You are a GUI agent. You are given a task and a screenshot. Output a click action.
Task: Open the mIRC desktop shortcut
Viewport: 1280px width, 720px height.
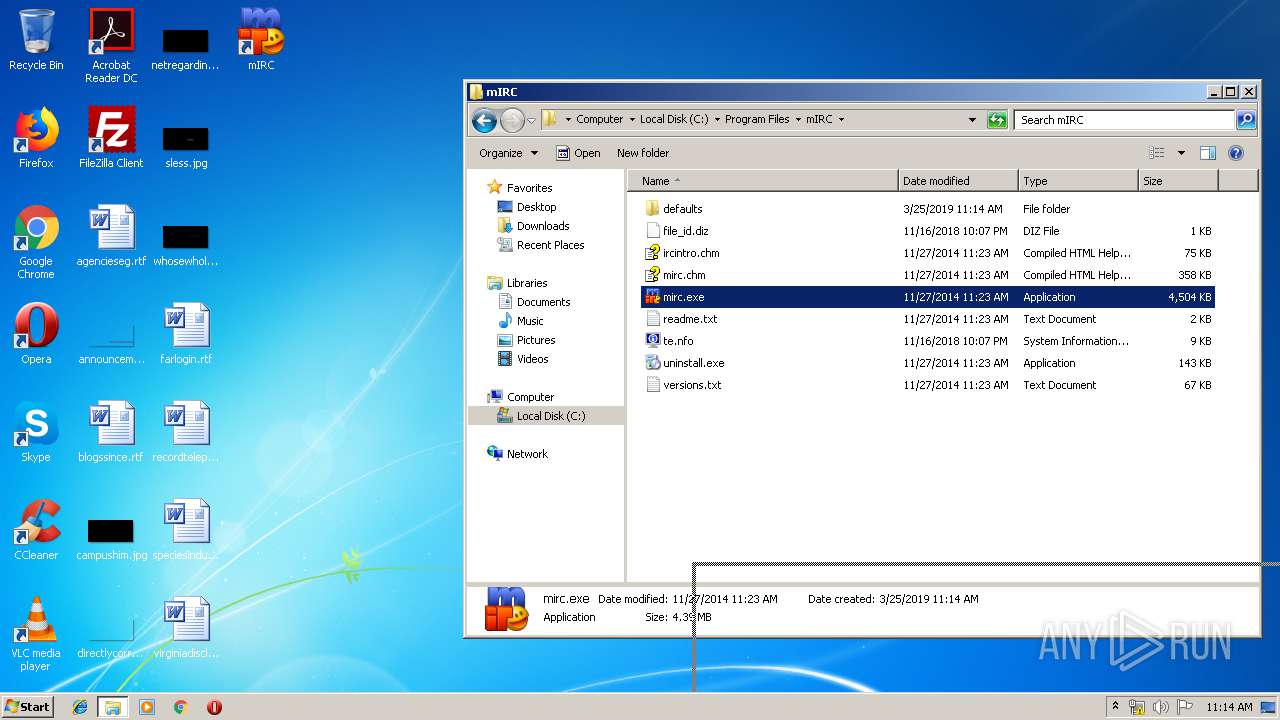(x=261, y=40)
